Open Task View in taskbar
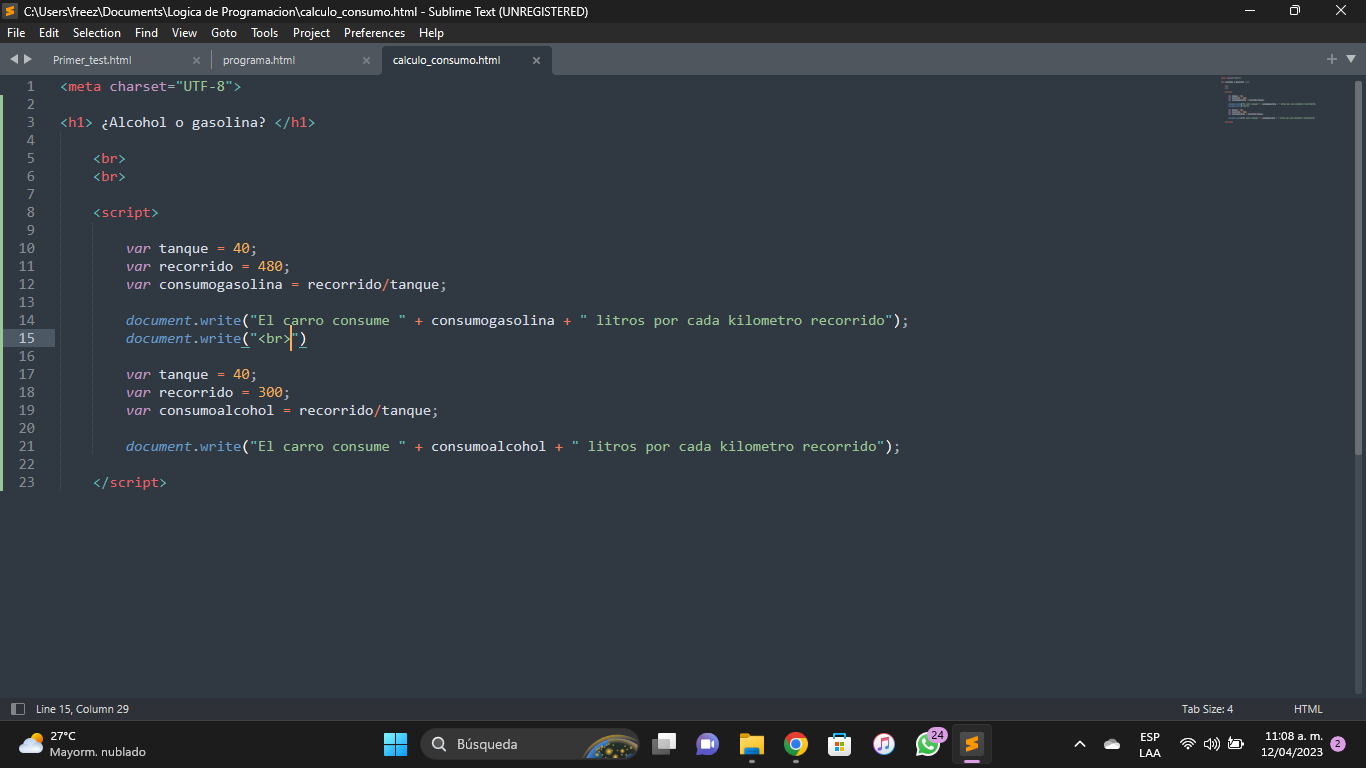 pos(664,744)
